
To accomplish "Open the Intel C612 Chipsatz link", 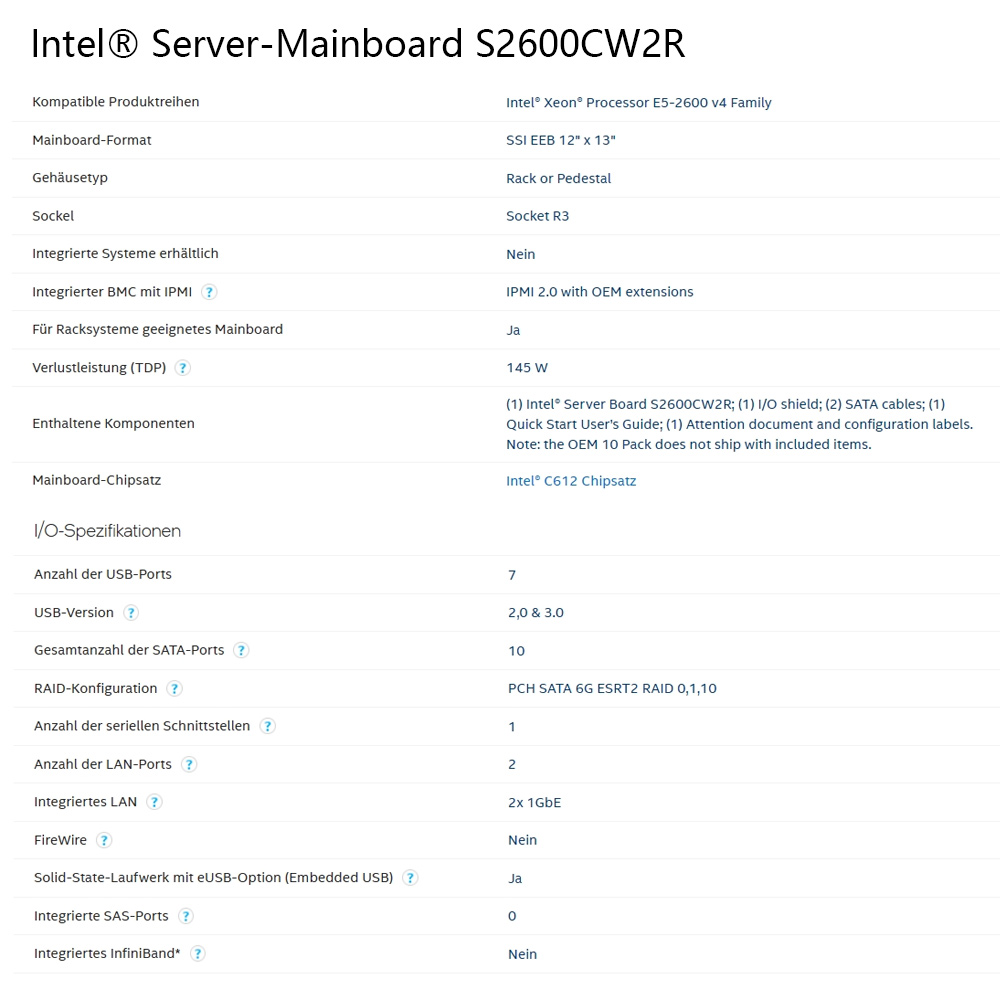I will pyautogui.click(x=571, y=481).
